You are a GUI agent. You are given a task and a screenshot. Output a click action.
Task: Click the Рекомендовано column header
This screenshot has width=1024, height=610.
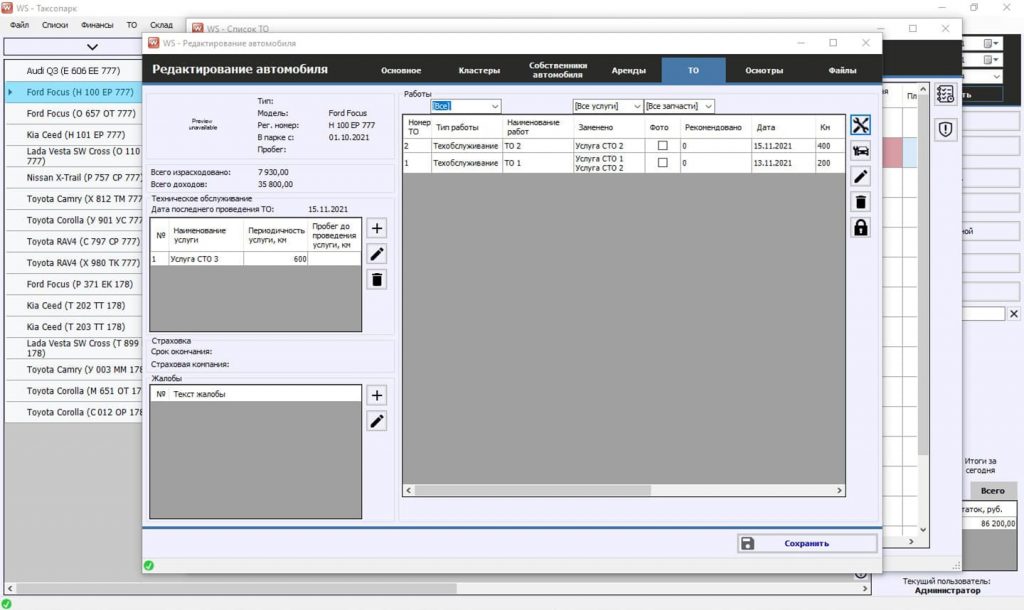(x=715, y=127)
